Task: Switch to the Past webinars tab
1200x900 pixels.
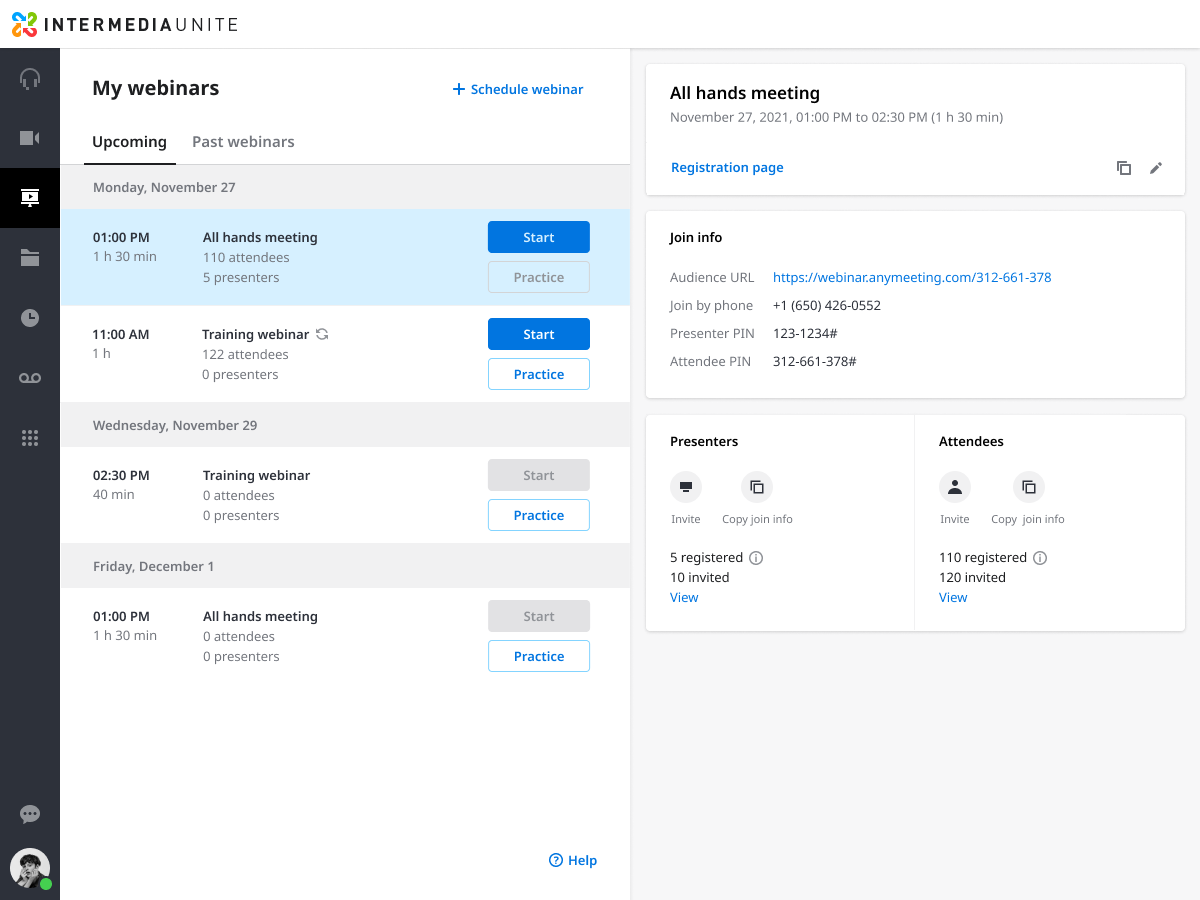Action: (x=243, y=141)
